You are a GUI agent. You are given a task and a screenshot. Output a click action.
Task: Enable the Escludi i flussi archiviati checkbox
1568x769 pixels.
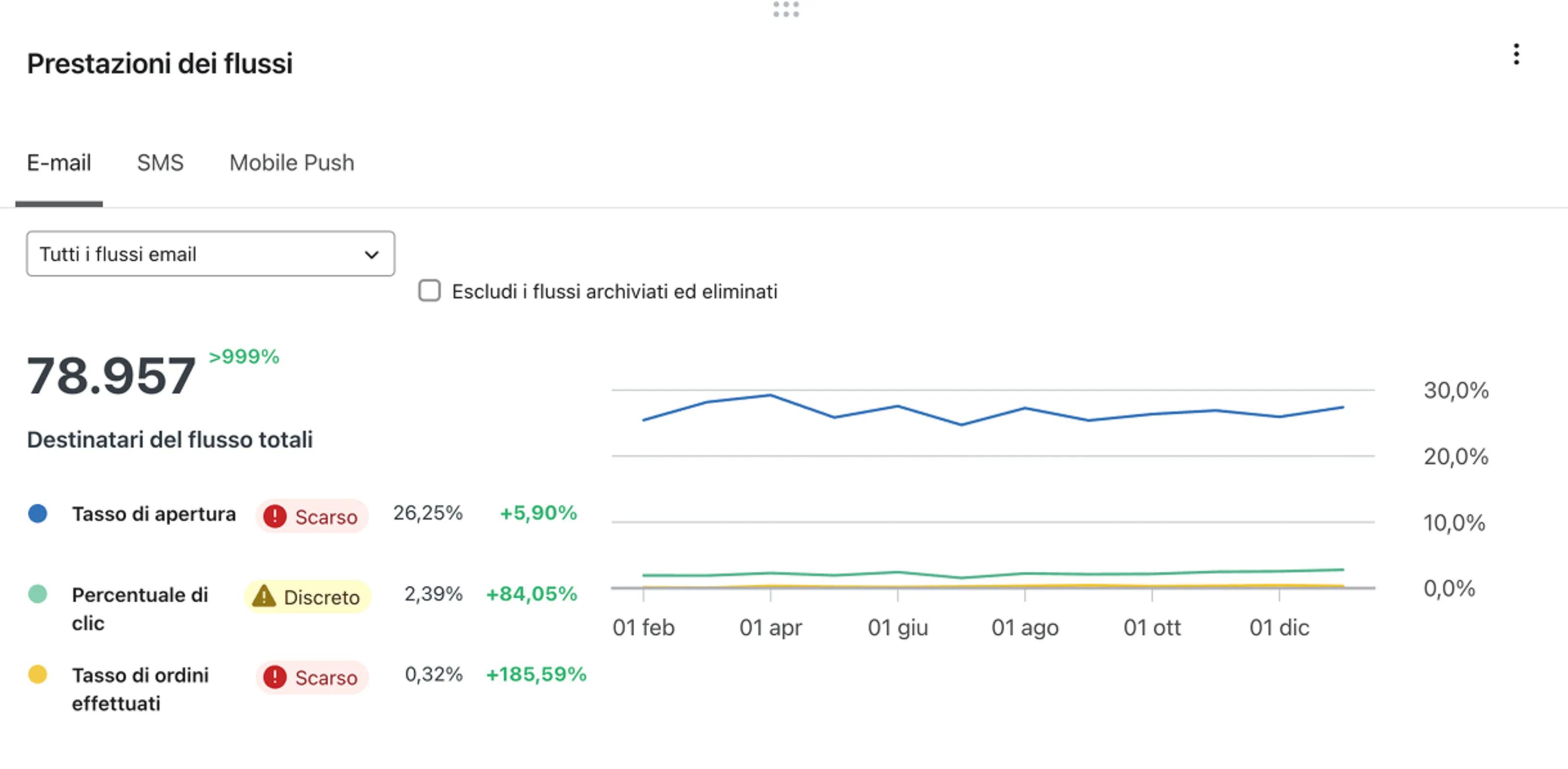click(x=429, y=292)
